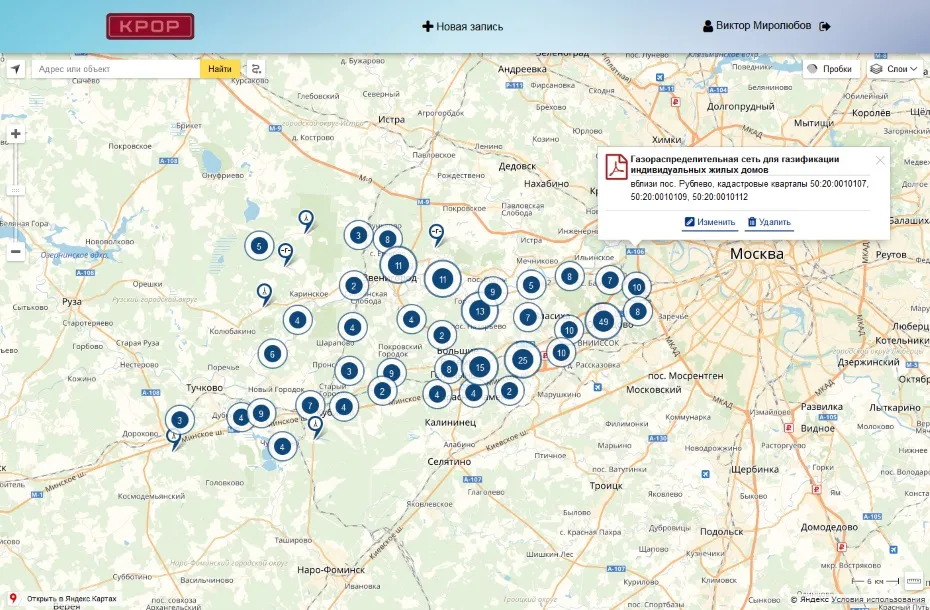Click the ruler distance measurement icon

[x=915, y=581]
